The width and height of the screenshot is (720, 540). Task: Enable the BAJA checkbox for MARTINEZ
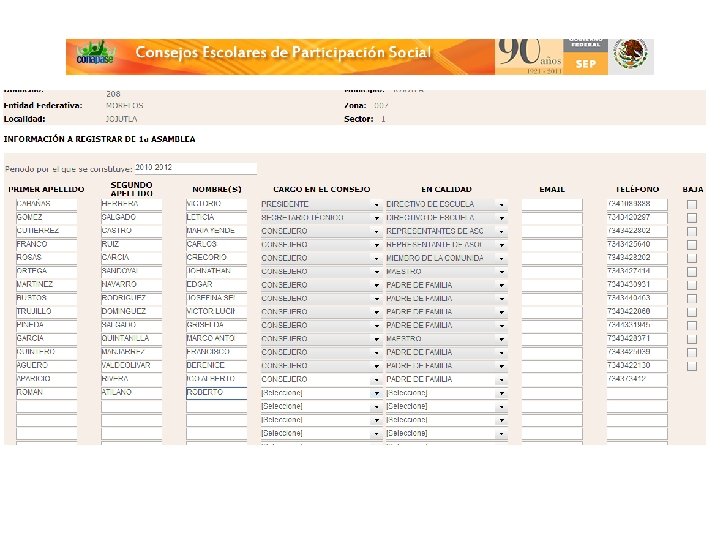(692, 285)
